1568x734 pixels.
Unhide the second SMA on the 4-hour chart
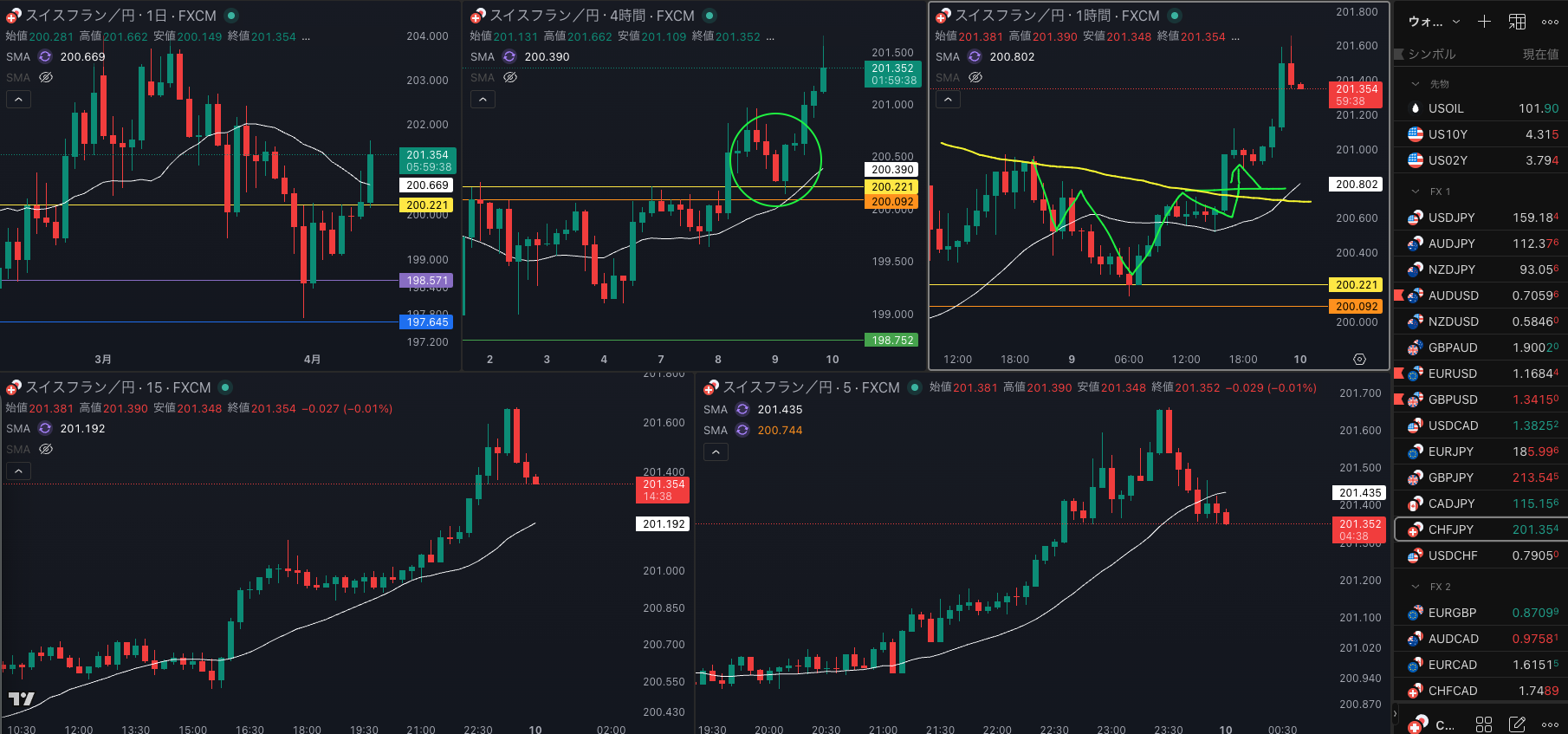tap(510, 77)
